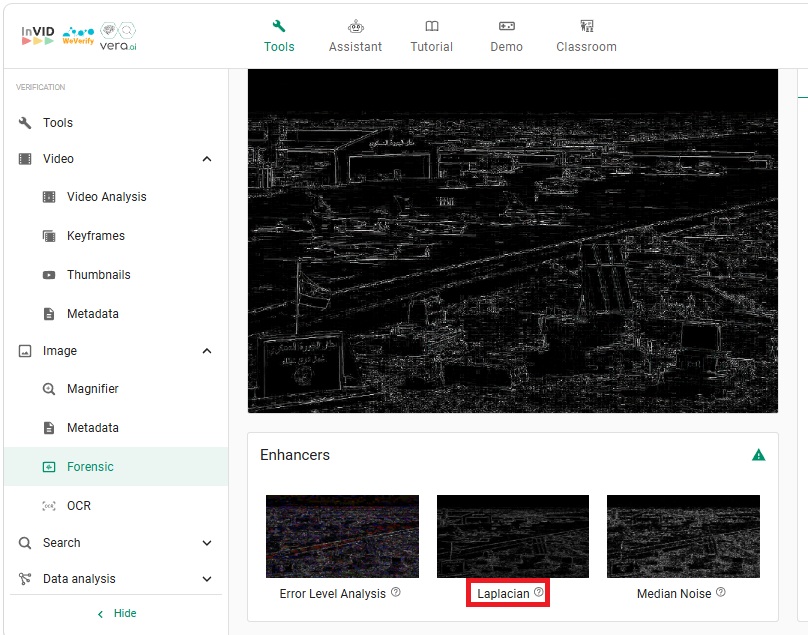This screenshot has height=635, width=808.
Task: Click the Magnifier zoom icon
Action: [49, 389]
